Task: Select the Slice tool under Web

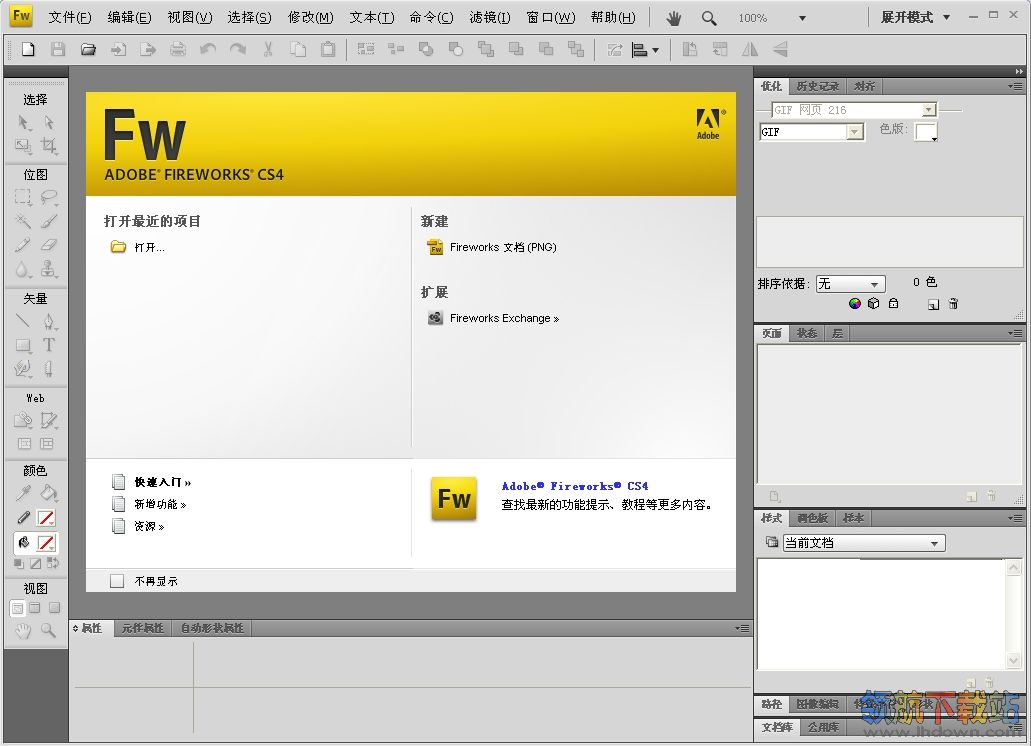Action: pyautogui.click(x=49, y=420)
